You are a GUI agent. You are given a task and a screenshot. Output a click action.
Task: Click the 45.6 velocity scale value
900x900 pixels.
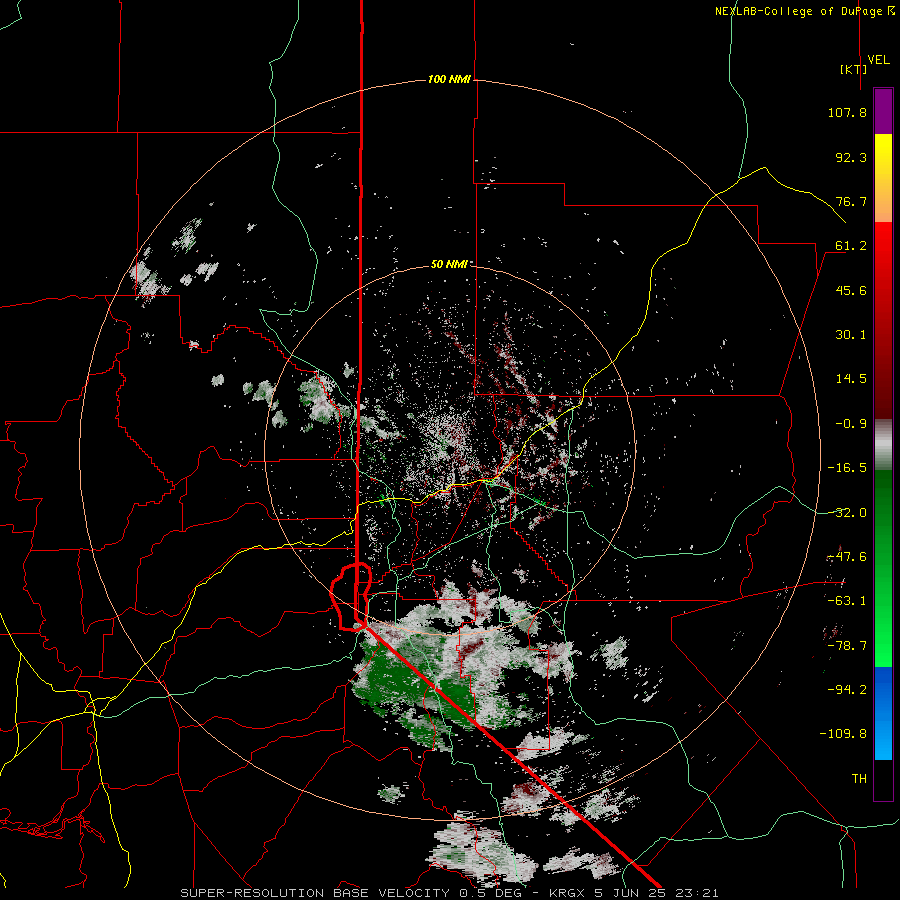(851, 290)
